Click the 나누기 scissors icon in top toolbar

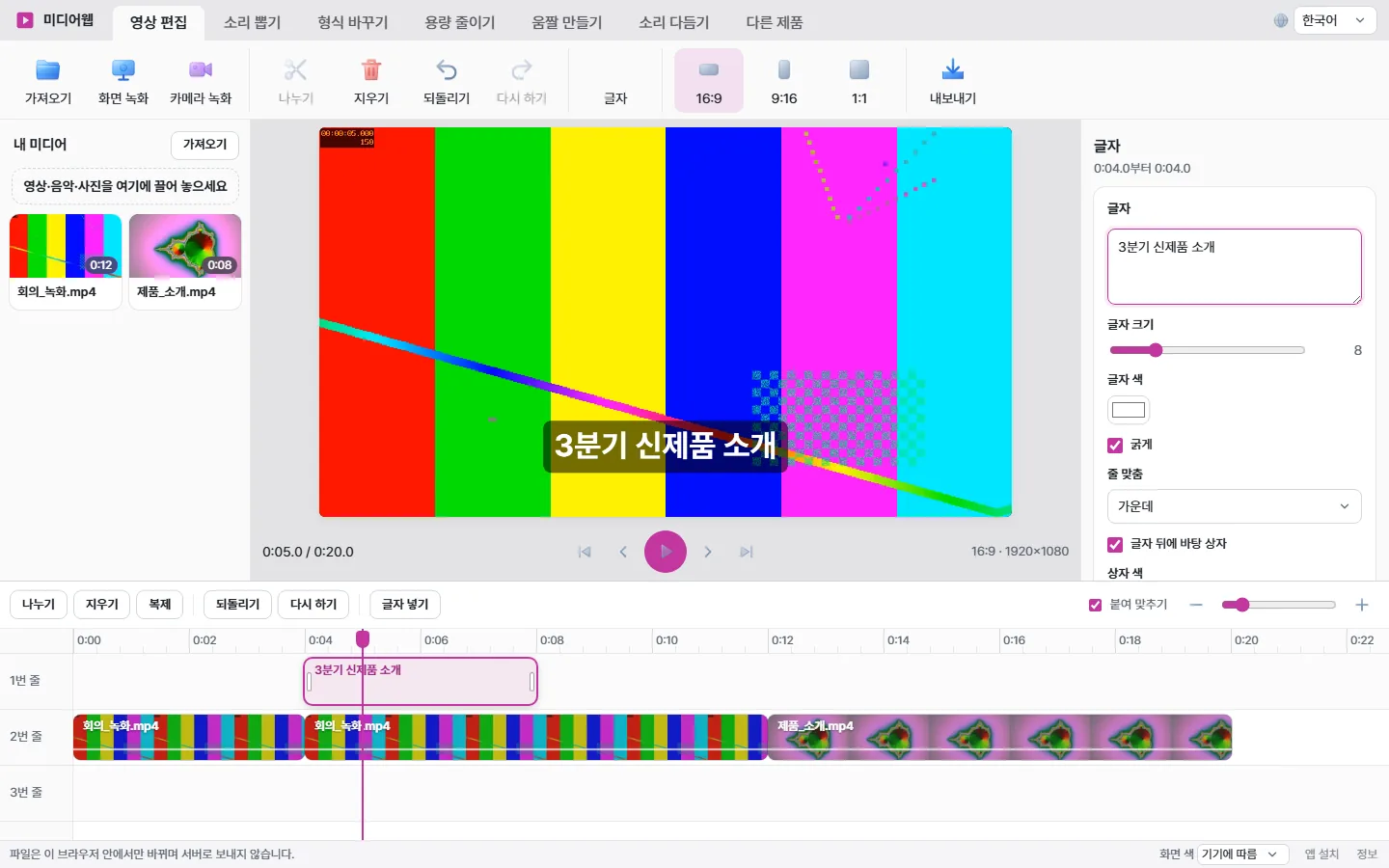[295, 69]
